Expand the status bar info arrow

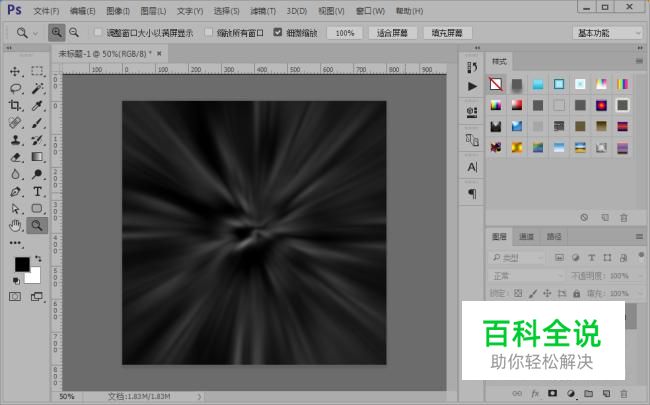199,397
